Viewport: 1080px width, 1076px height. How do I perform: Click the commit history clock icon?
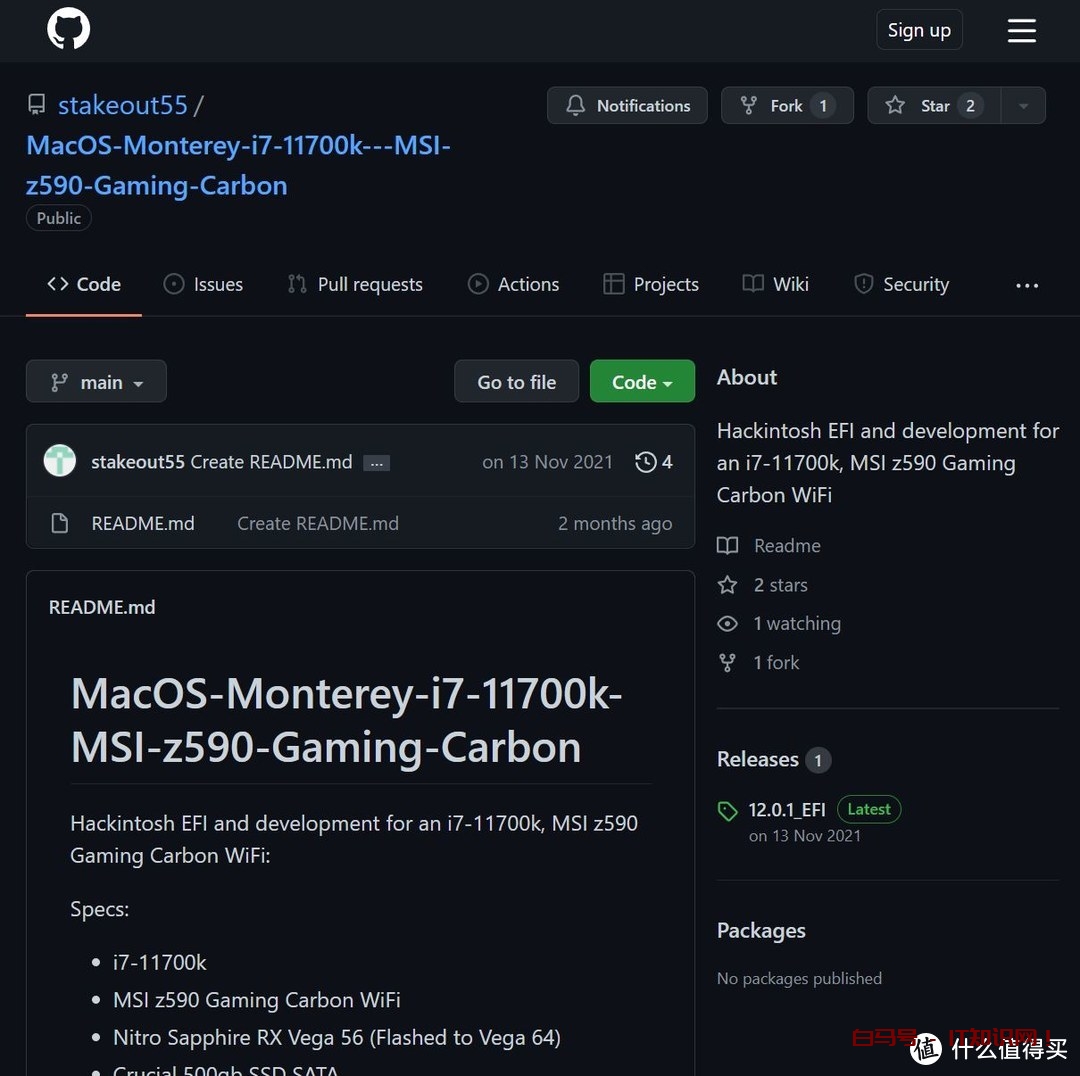[x=646, y=462]
